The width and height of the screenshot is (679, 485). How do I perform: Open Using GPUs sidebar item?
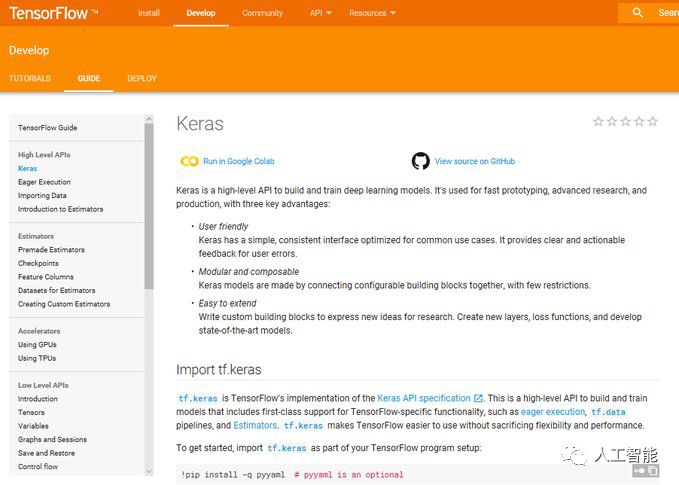(x=37, y=345)
